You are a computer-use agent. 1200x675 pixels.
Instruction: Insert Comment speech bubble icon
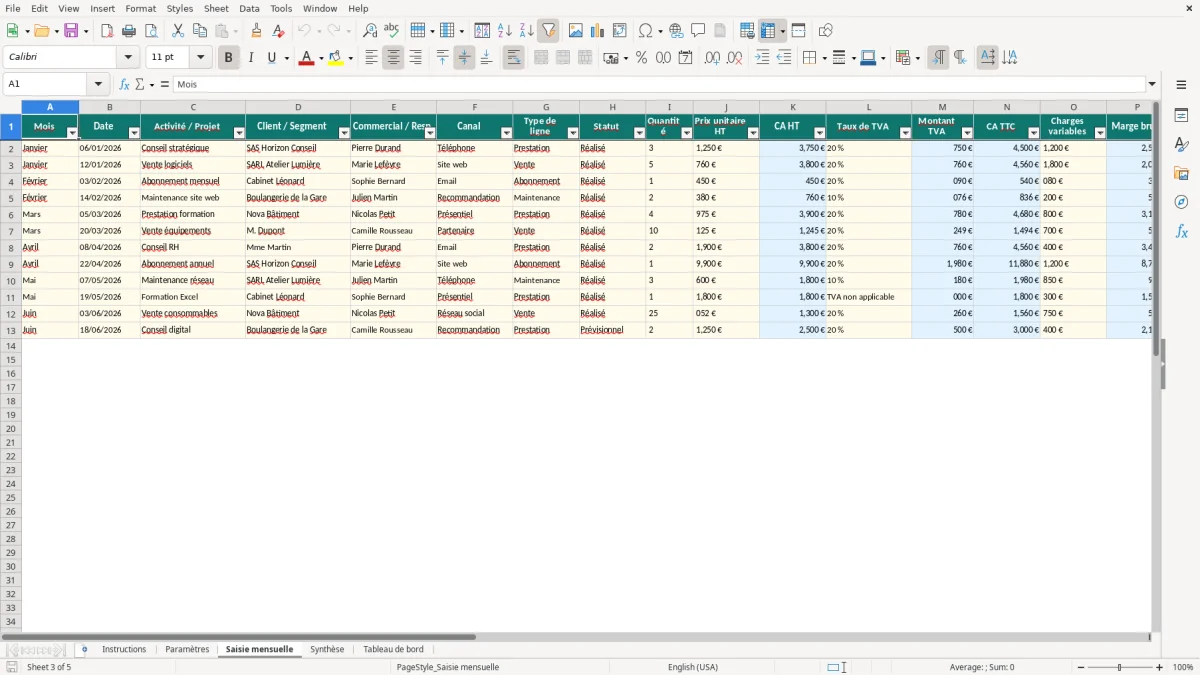pos(698,31)
